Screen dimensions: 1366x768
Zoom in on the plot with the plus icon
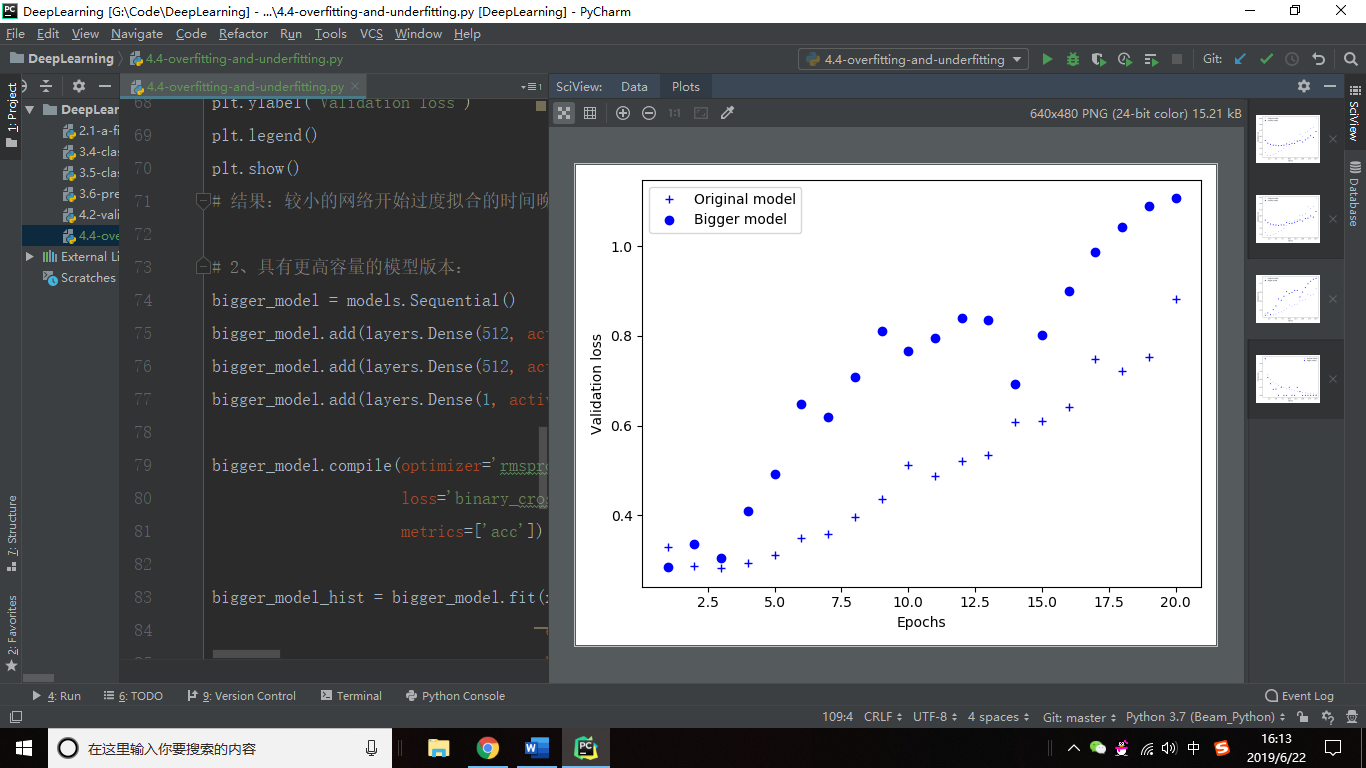tap(622, 113)
